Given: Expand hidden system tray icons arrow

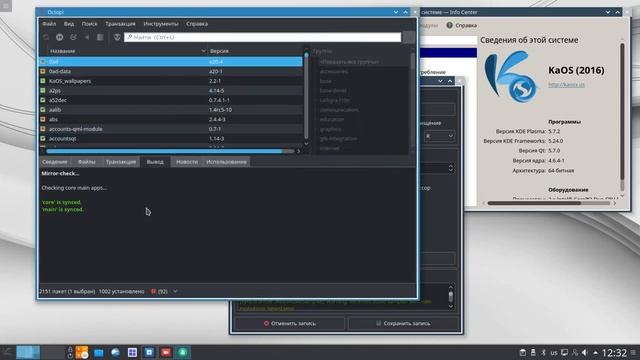Looking at the screenshot, I should tap(596, 353).
